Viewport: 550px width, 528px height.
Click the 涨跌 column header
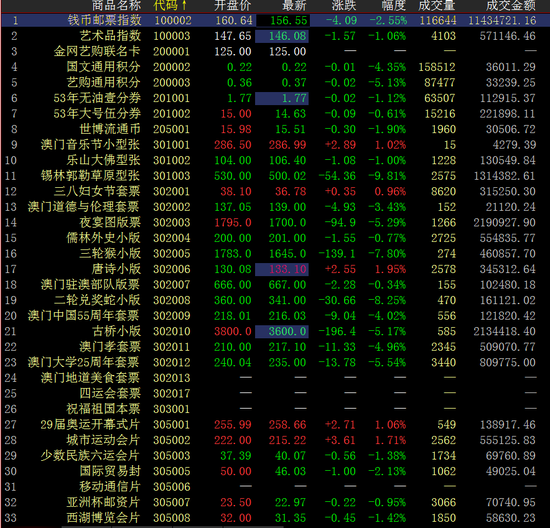(344, 5)
